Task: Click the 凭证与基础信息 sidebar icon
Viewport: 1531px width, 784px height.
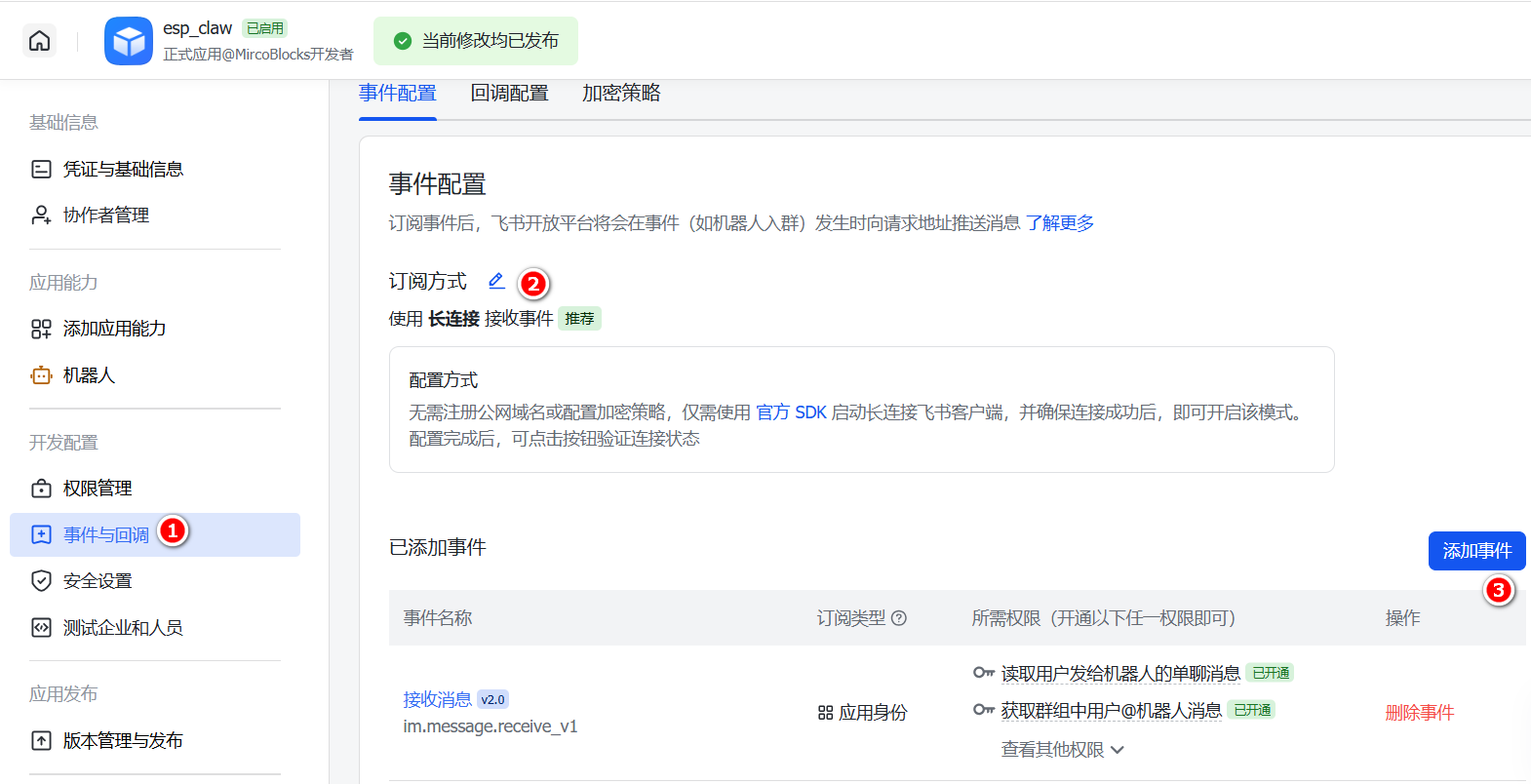Action: 41,169
